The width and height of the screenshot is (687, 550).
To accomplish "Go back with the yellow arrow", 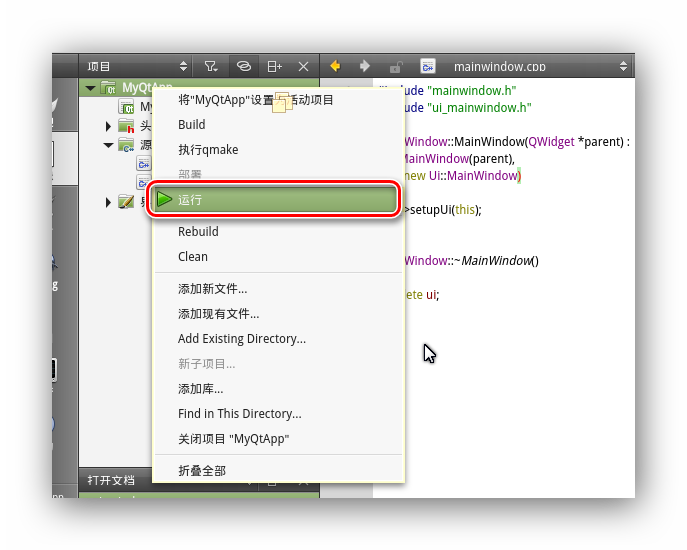I will click(x=335, y=66).
